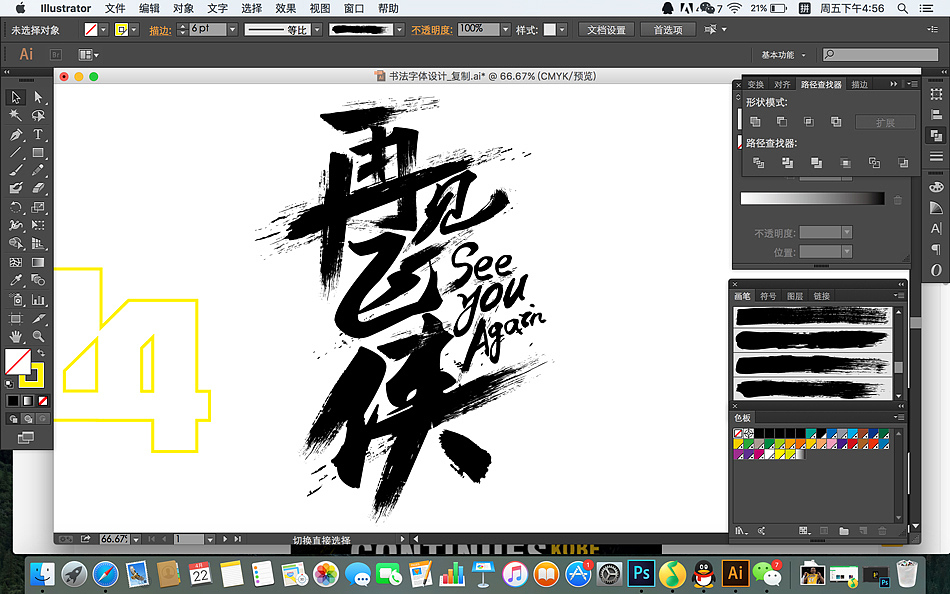Click the Exclude shape mode icon
Screen dimensions: 950x594
(x=836, y=122)
